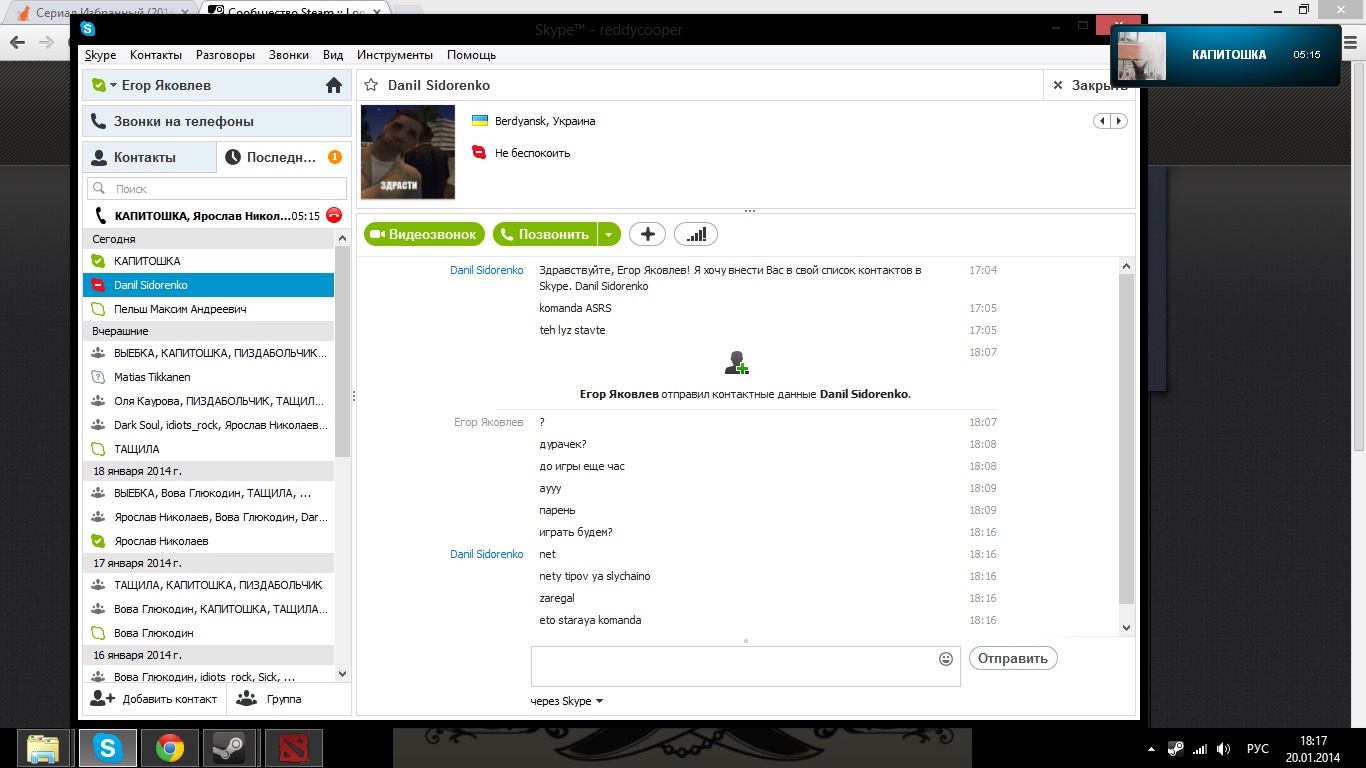Open the Dark Soul, idiots_rock group chat
This screenshot has width=1366, height=768.
208,425
